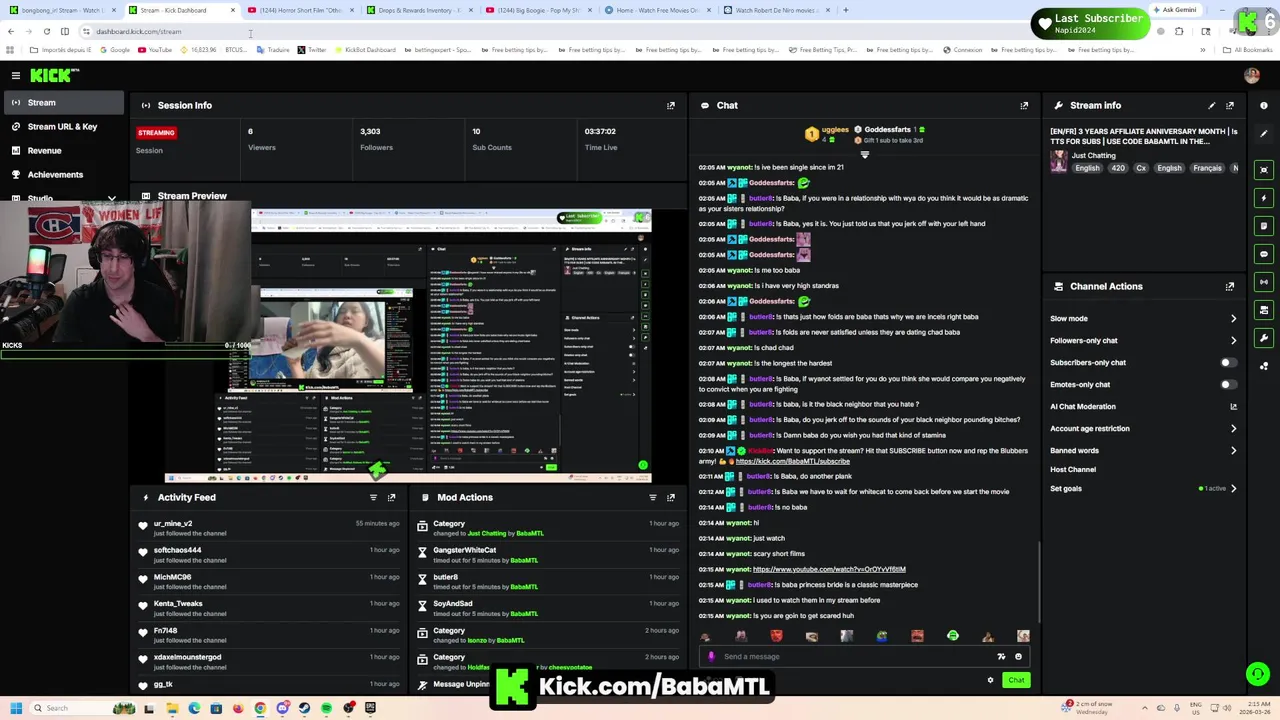Click ur_mine_v2 in Activity Feed
Image resolution: width=1280 pixels, height=720 pixels.
(172, 523)
